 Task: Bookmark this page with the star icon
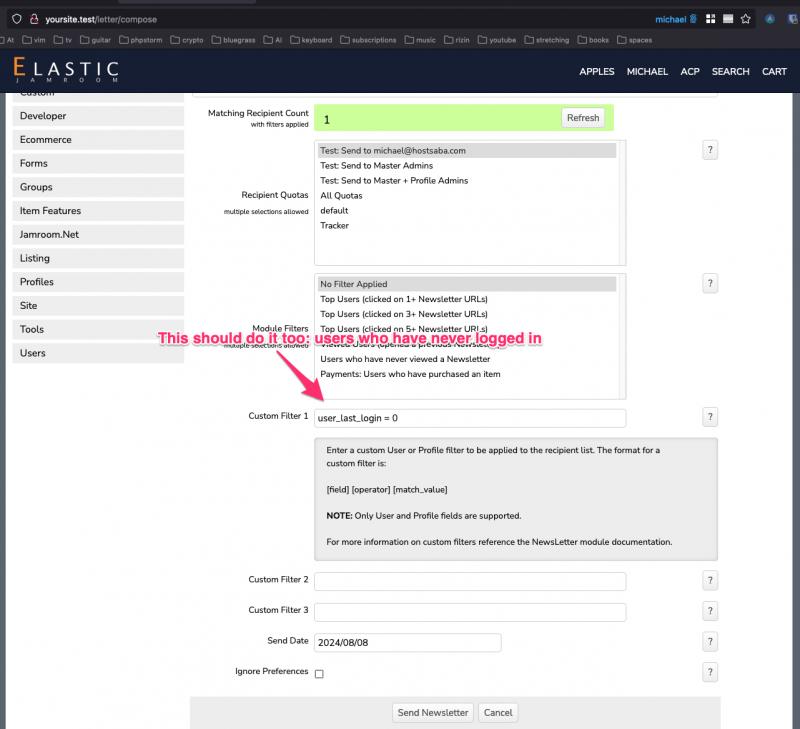point(745,19)
